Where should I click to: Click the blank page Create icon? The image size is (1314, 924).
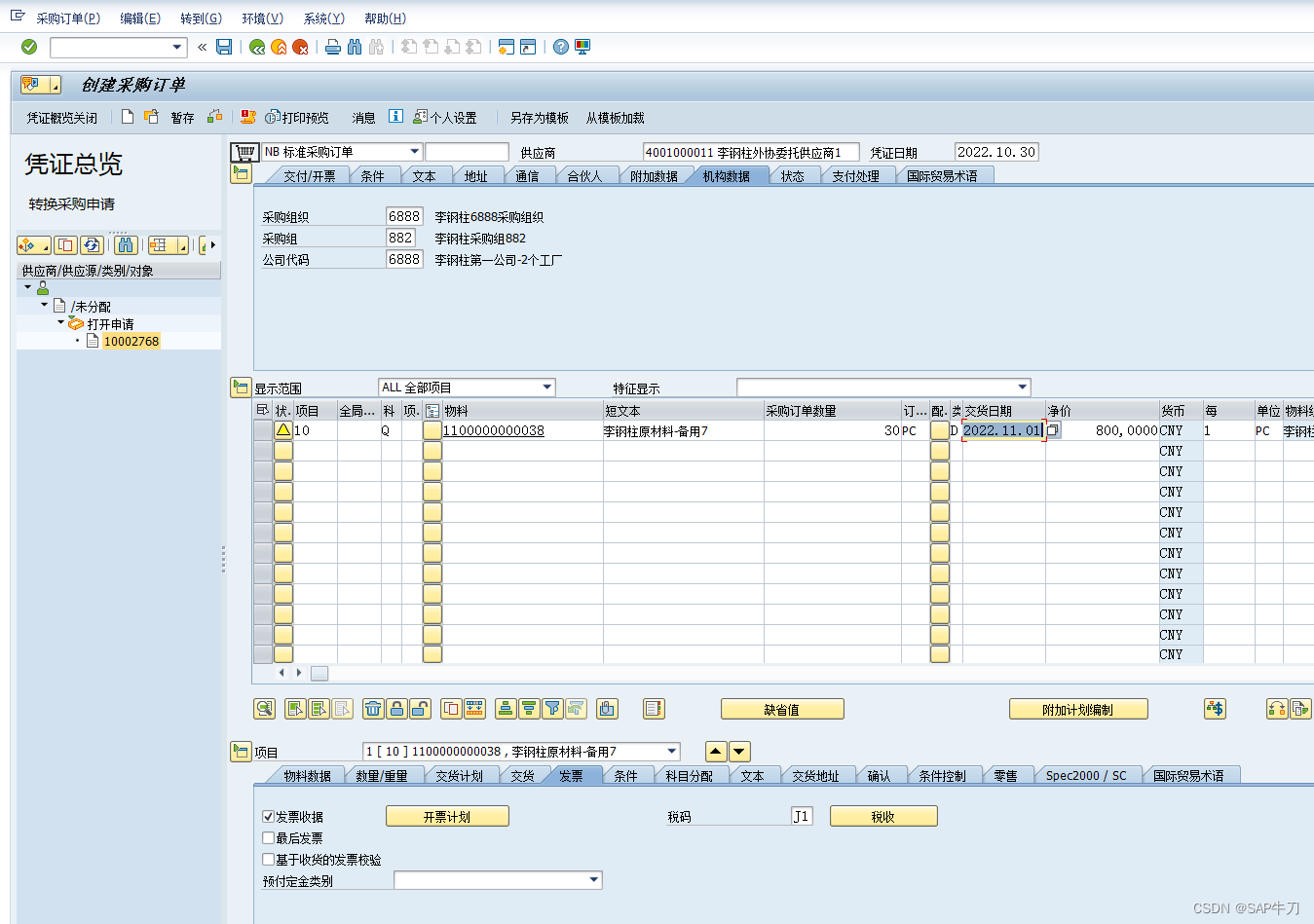[x=128, y=117]
